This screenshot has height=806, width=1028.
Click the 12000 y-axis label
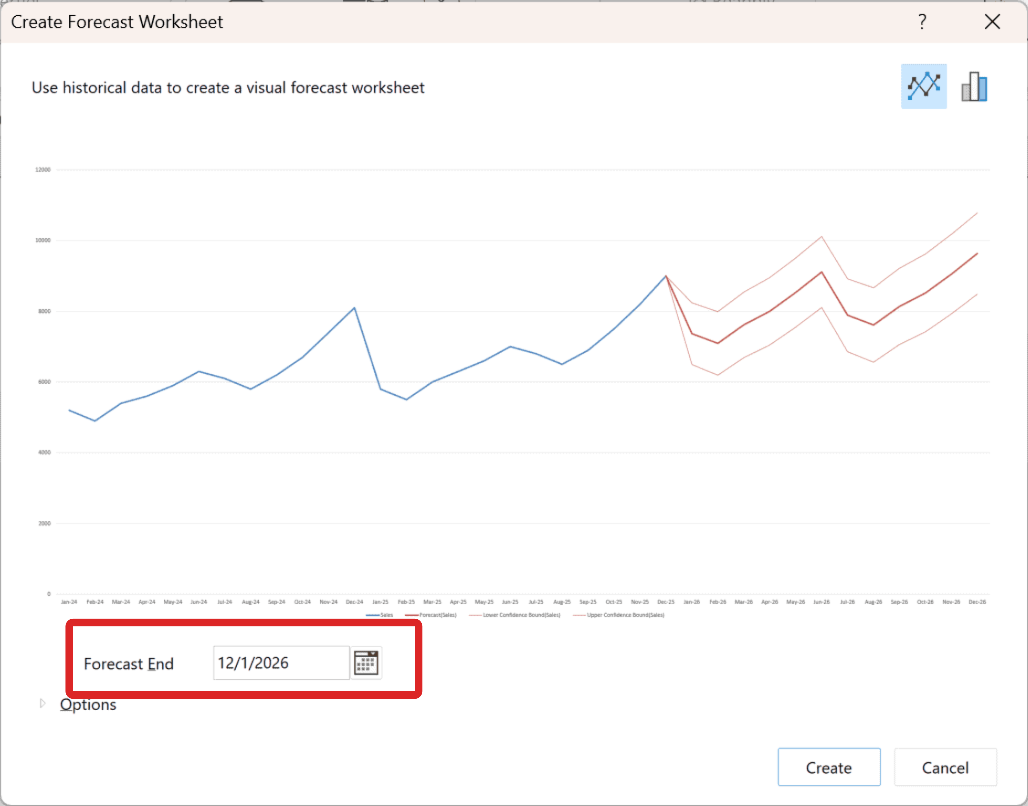click(x=43, y=170)
